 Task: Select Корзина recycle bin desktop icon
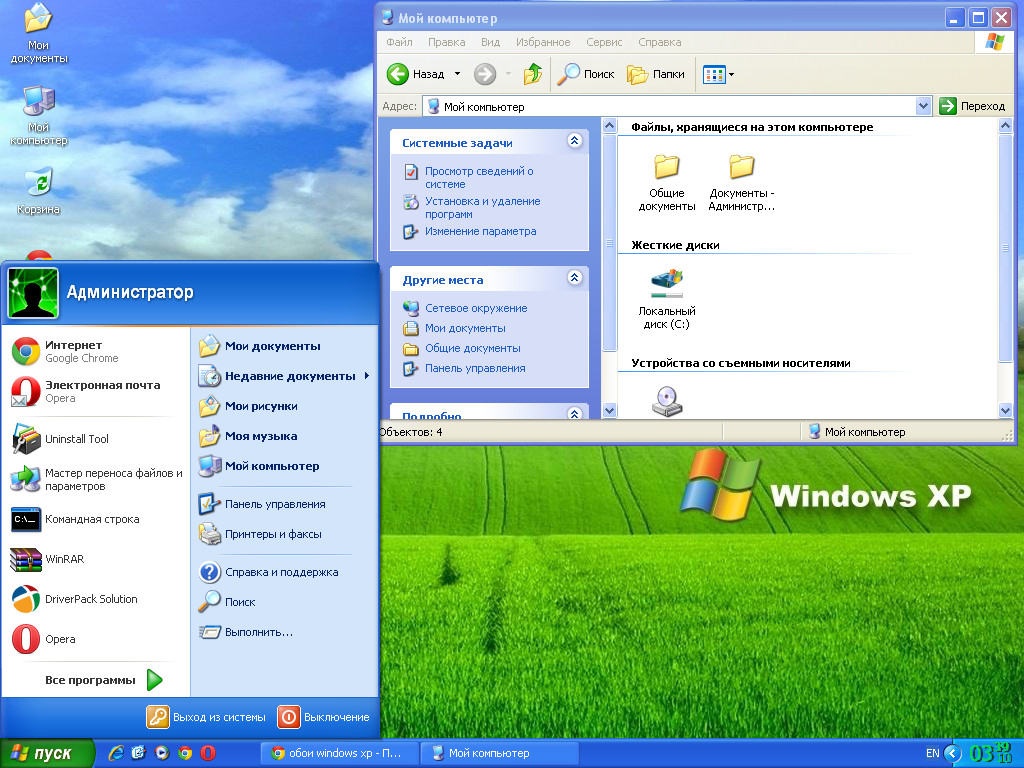pyautogui.click(x=39, y=191)
